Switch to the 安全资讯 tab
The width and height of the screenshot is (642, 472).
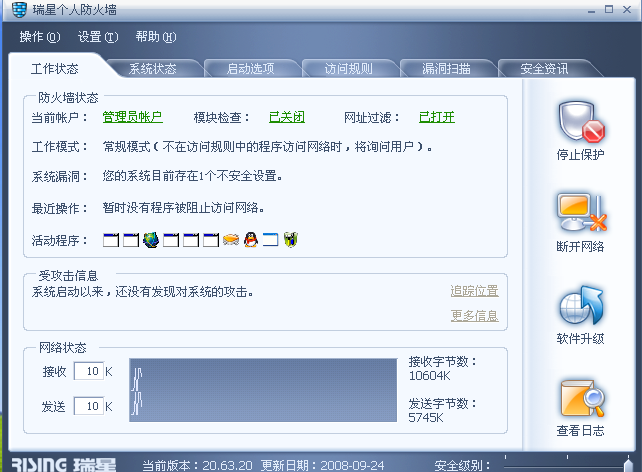pos(544,68)
